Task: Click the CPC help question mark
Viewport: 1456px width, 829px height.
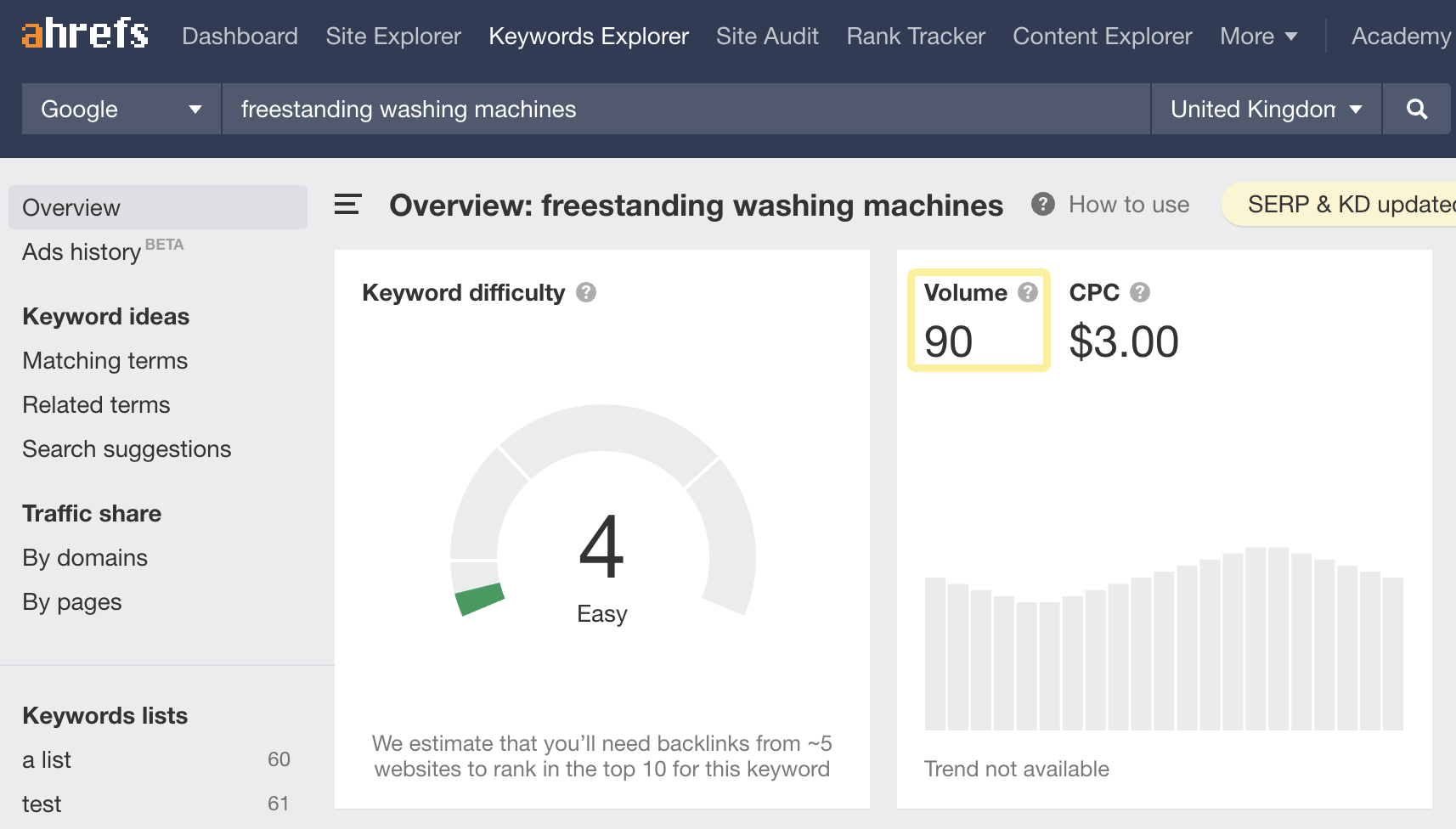Action: pyautogui.click(x=1140, y=292)
